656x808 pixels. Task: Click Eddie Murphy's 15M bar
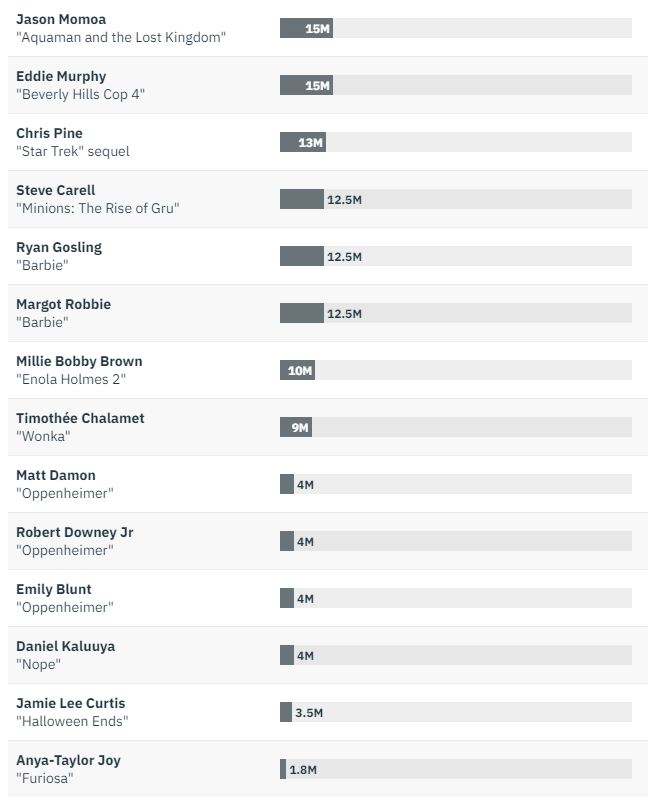(x=305, y=86)
